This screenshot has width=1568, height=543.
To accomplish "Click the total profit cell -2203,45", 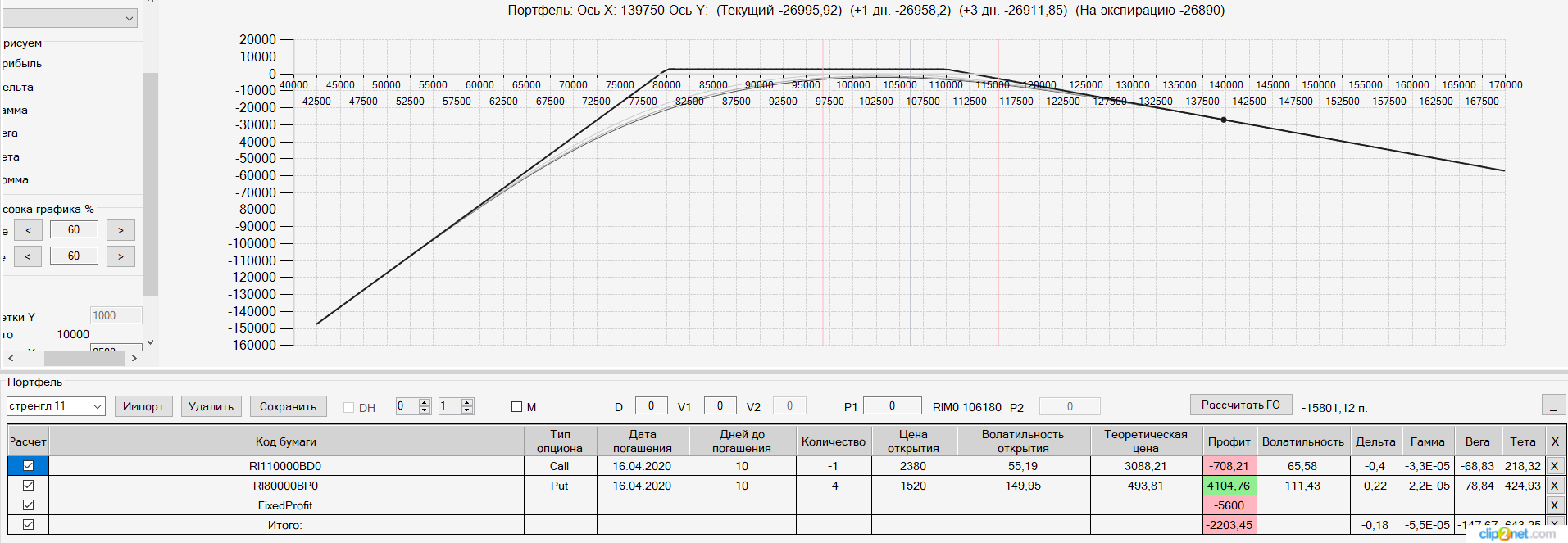I will pyautogui.click(x=1229, y=525).
